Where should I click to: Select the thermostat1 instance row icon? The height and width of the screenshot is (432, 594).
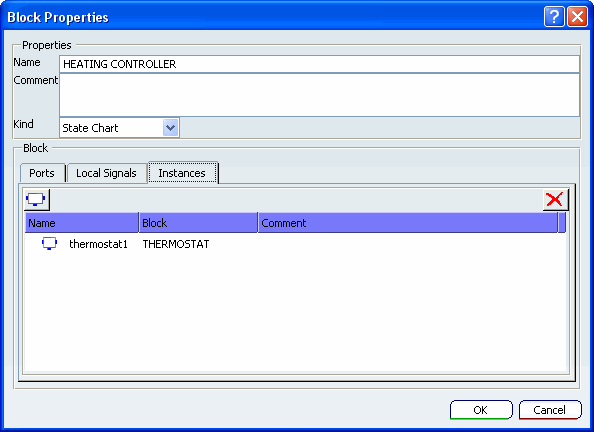[x=49, y=243]
